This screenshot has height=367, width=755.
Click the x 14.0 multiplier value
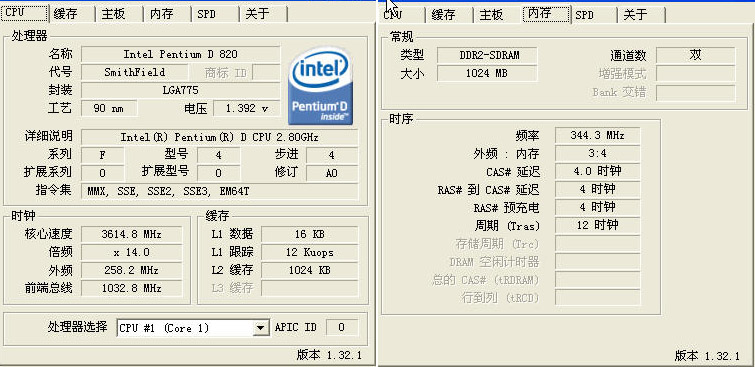point(131,252)
